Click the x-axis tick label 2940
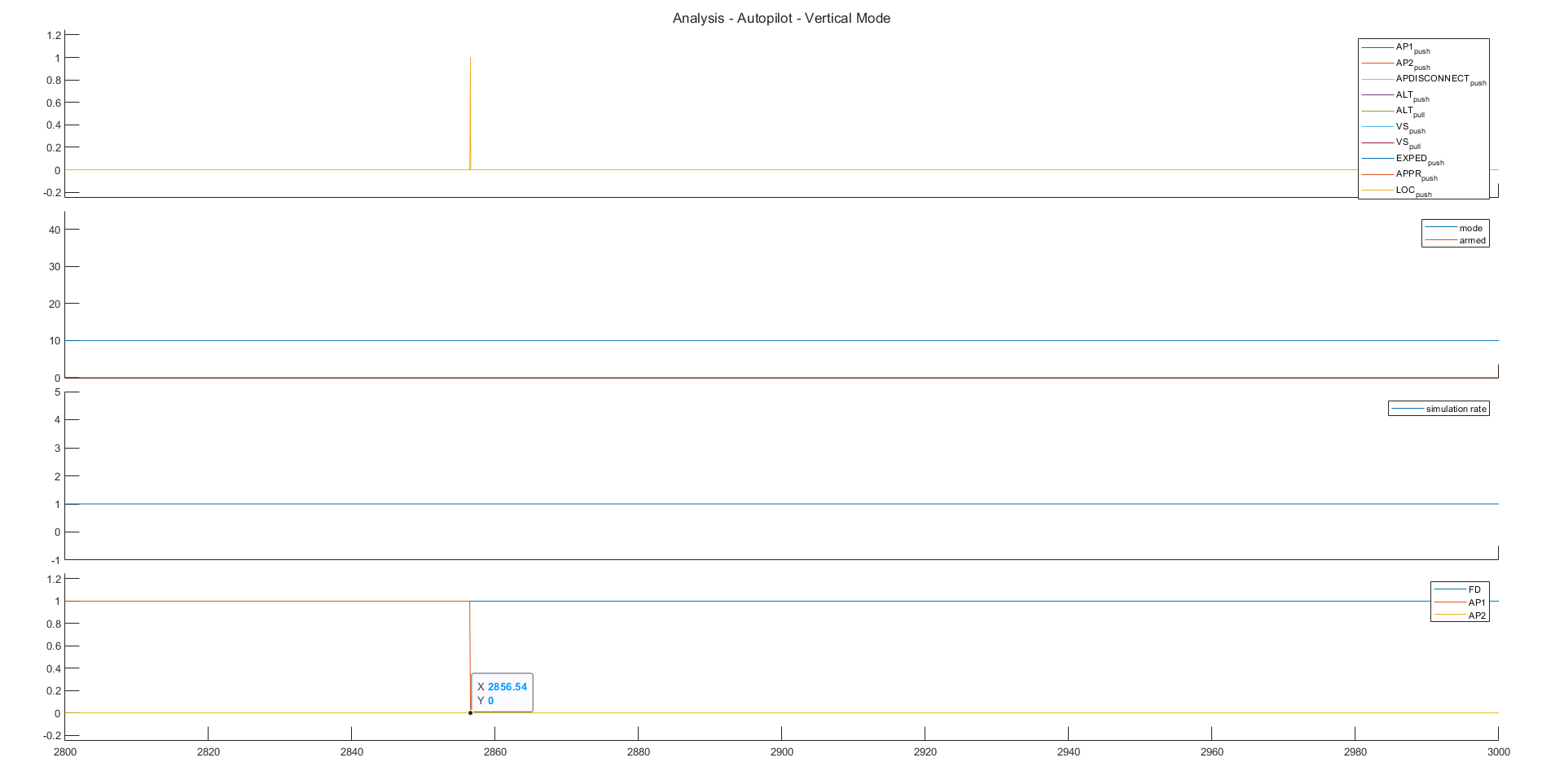The image size is (1564, 784). [x=1069, y=751]
